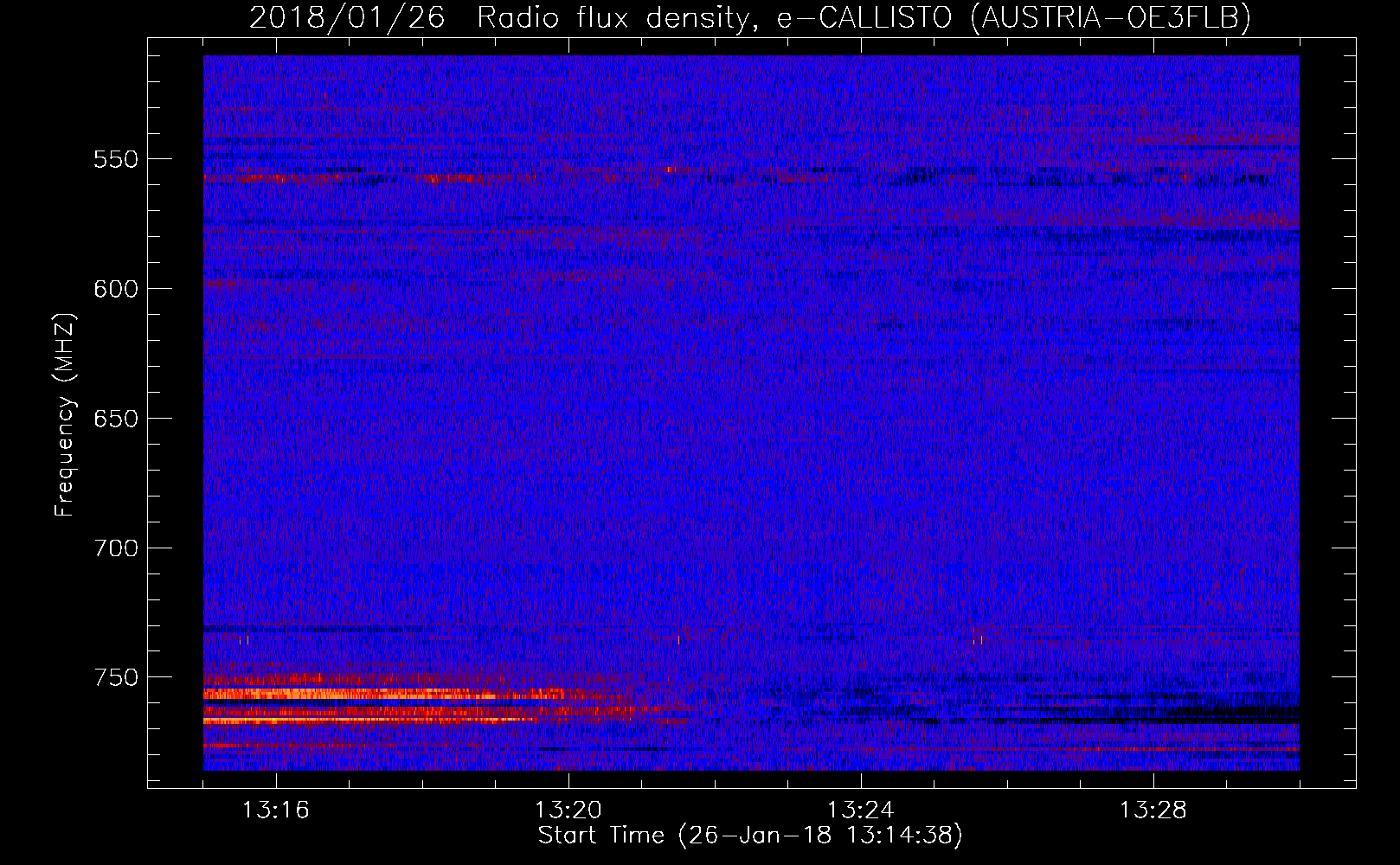Click the 550 frequency tick label
The height and width of the screenshot is (865, 1400).
click(x=117, y=159)
